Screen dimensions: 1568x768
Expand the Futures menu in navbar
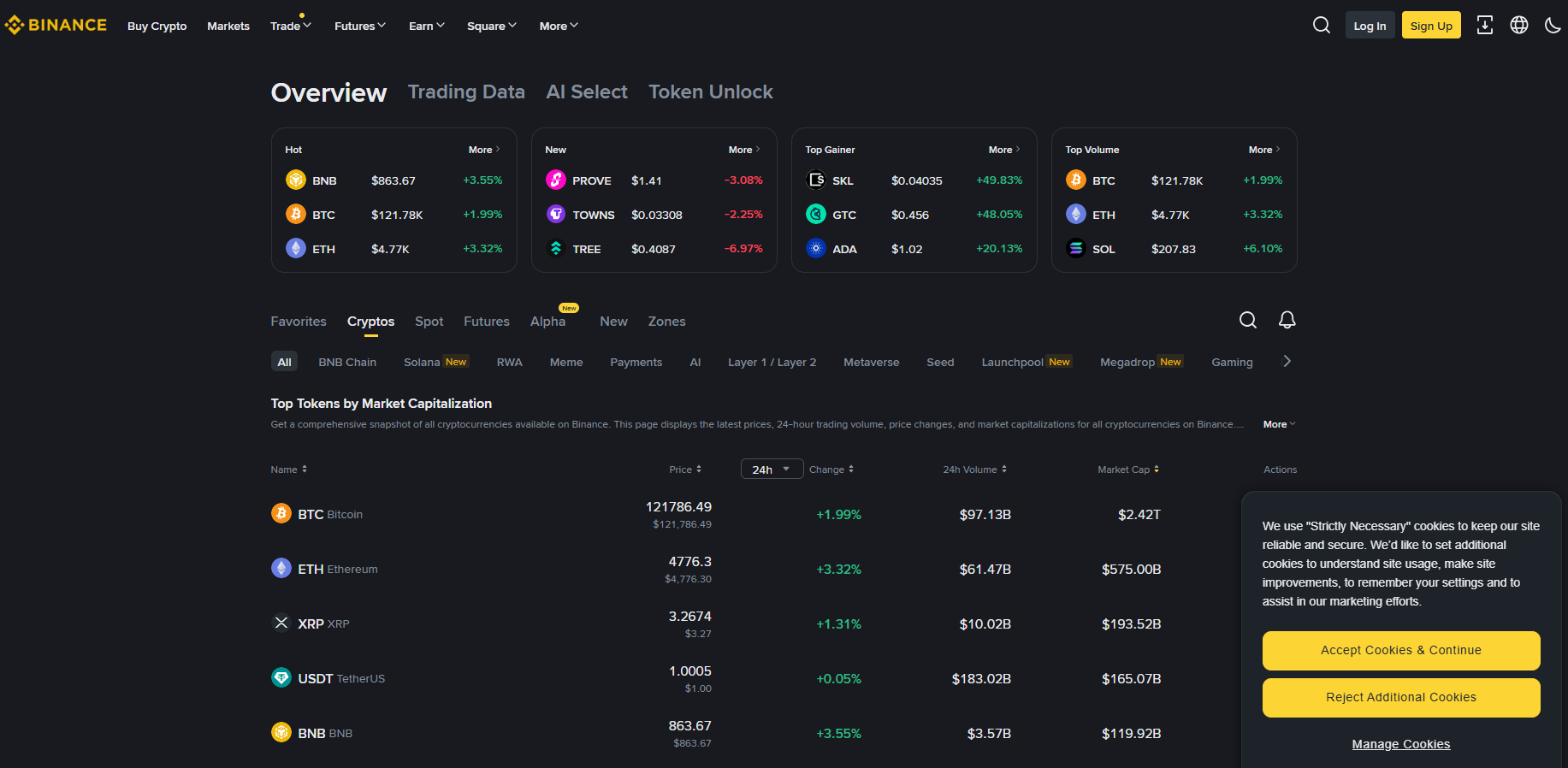coord(360,26)
